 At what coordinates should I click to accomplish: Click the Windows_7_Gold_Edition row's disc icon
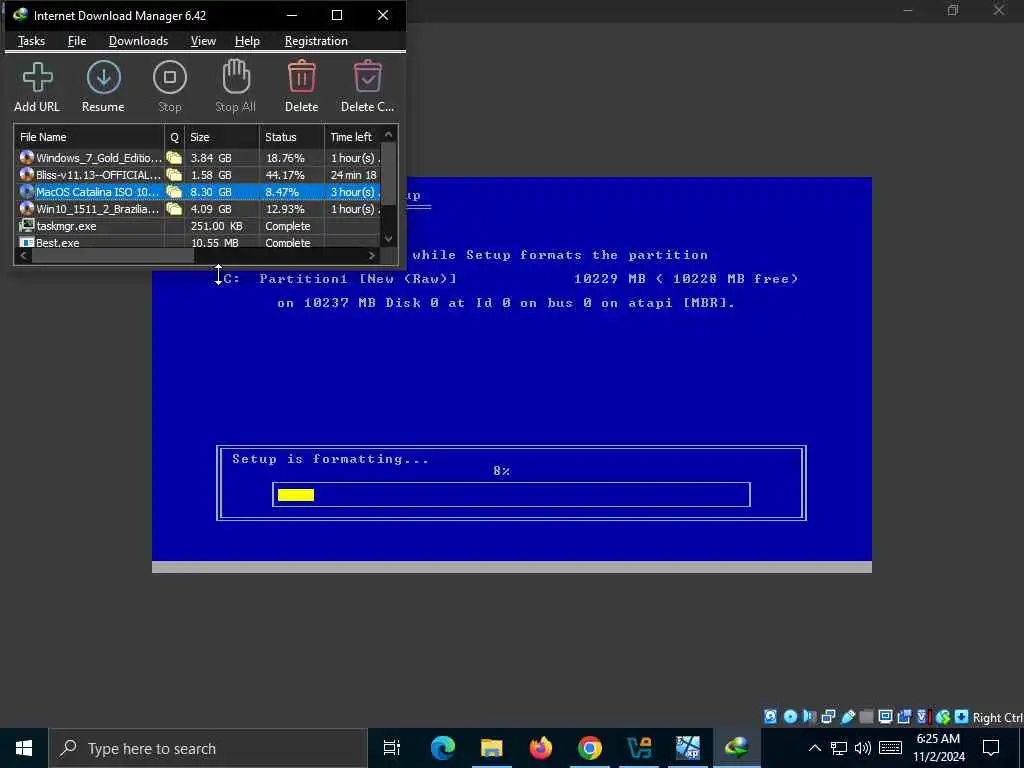coord(27,157)
